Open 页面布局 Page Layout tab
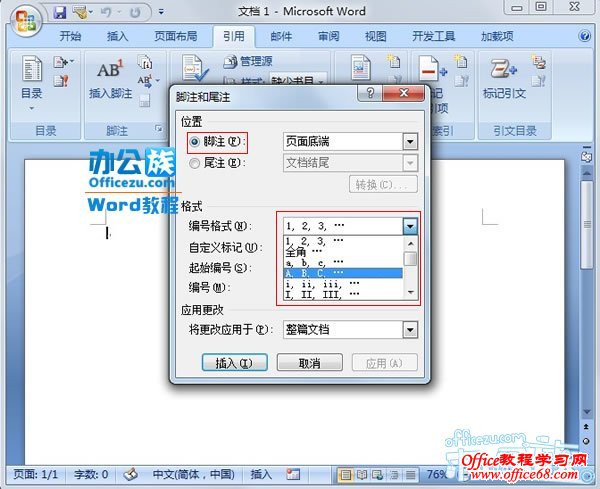Screen dimensions: 600x489 pos(176,36)
